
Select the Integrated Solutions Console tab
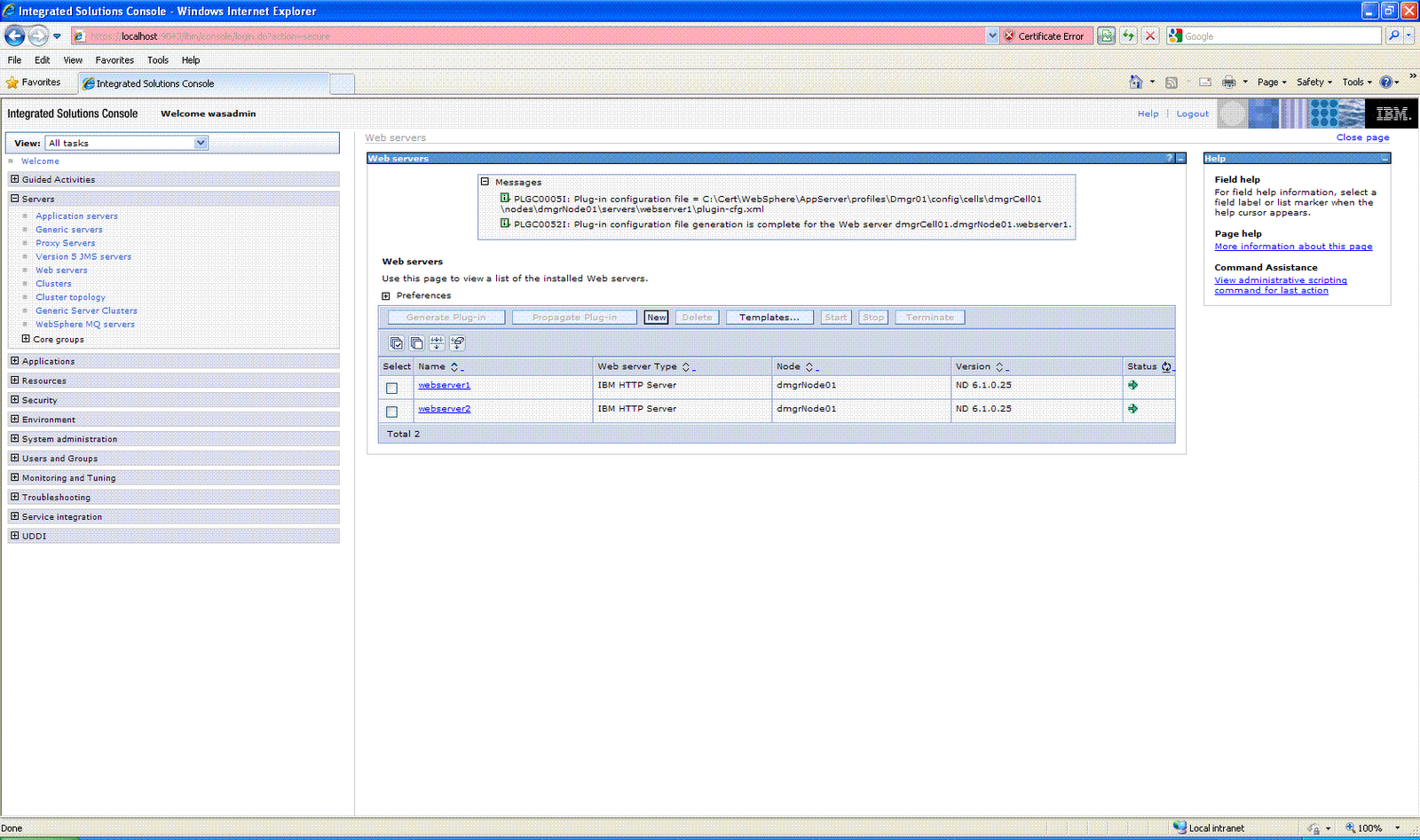pos(204,83)
